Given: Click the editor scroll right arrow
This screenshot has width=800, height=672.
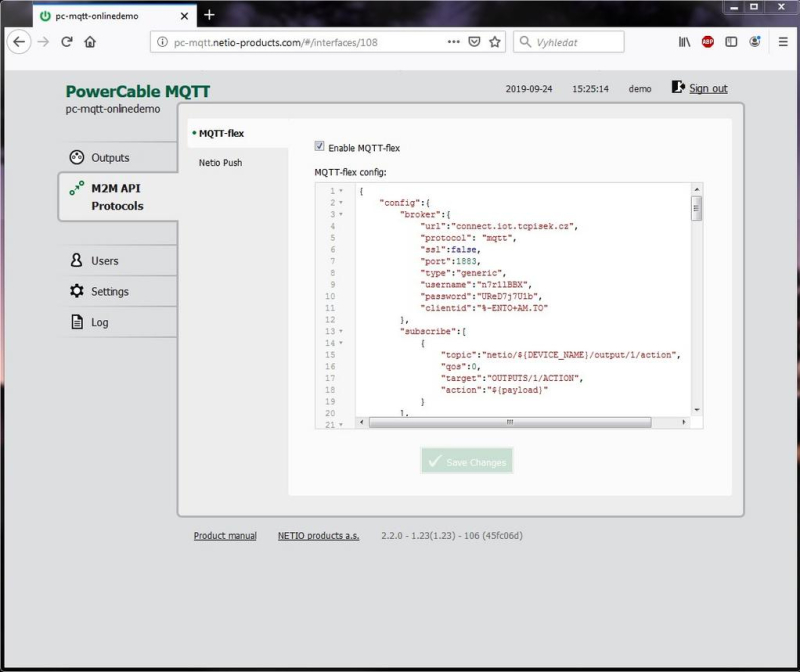Looking at the screenshot, I should pyautogui.click(x=684, y=422).
